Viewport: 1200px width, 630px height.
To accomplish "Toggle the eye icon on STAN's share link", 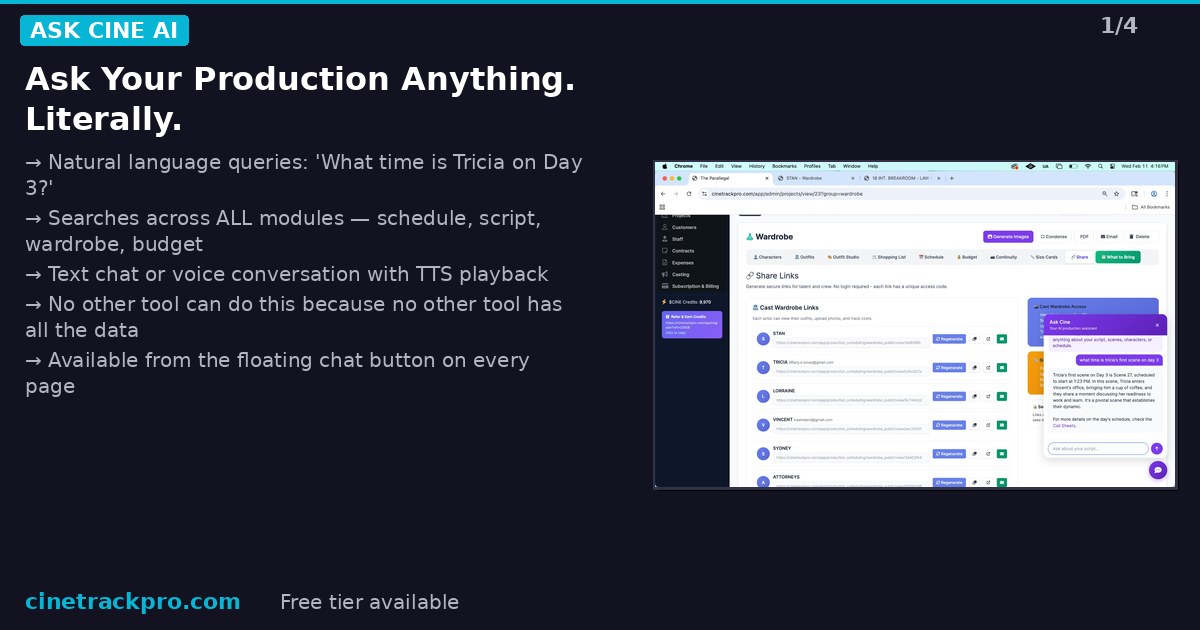I will pyautogui.click(x=974, y=338).
